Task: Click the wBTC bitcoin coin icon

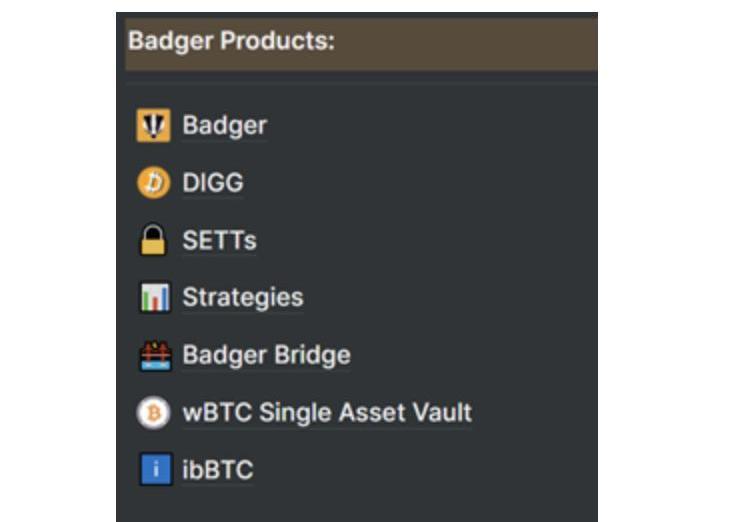Action: click(153, 412)
